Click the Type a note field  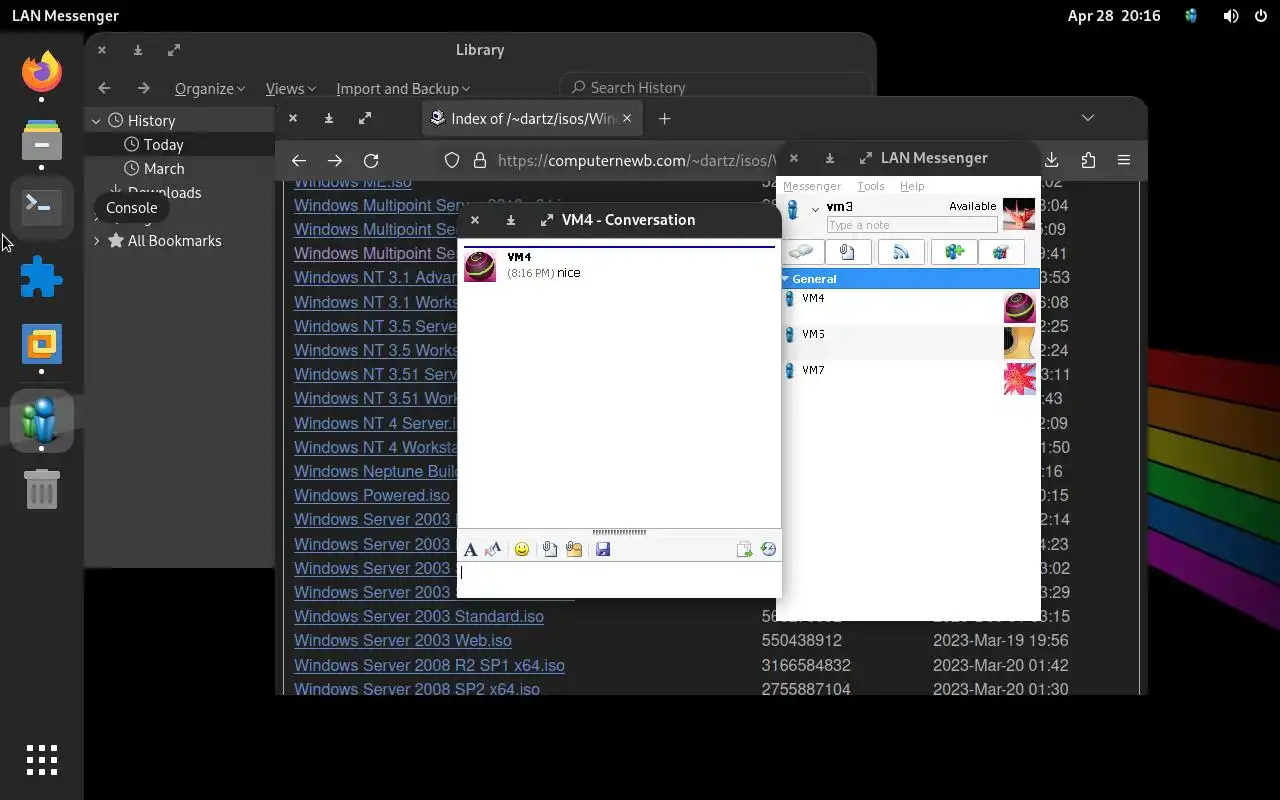coord(911,225)
